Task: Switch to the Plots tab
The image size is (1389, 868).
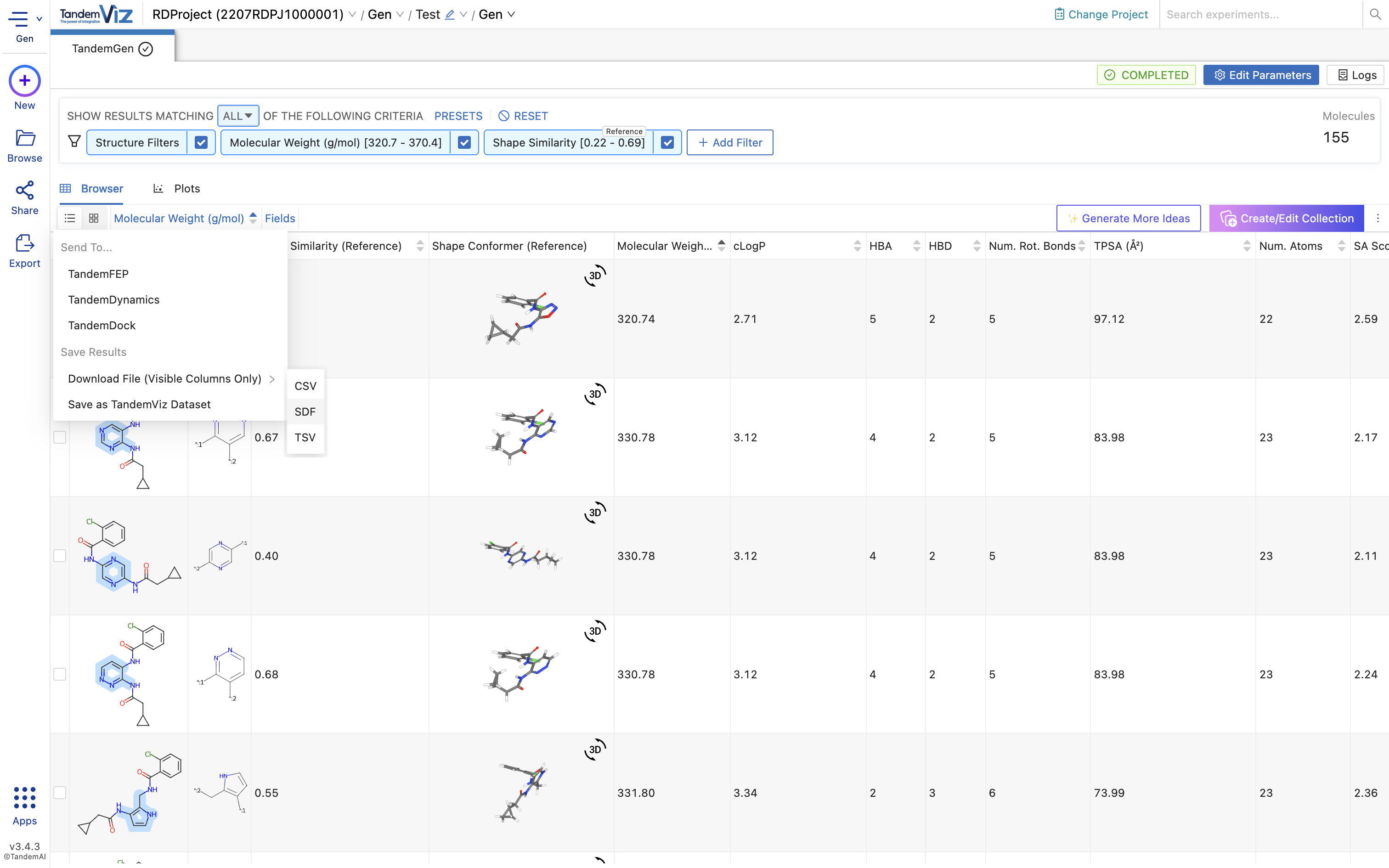Action: coord(177,188)
